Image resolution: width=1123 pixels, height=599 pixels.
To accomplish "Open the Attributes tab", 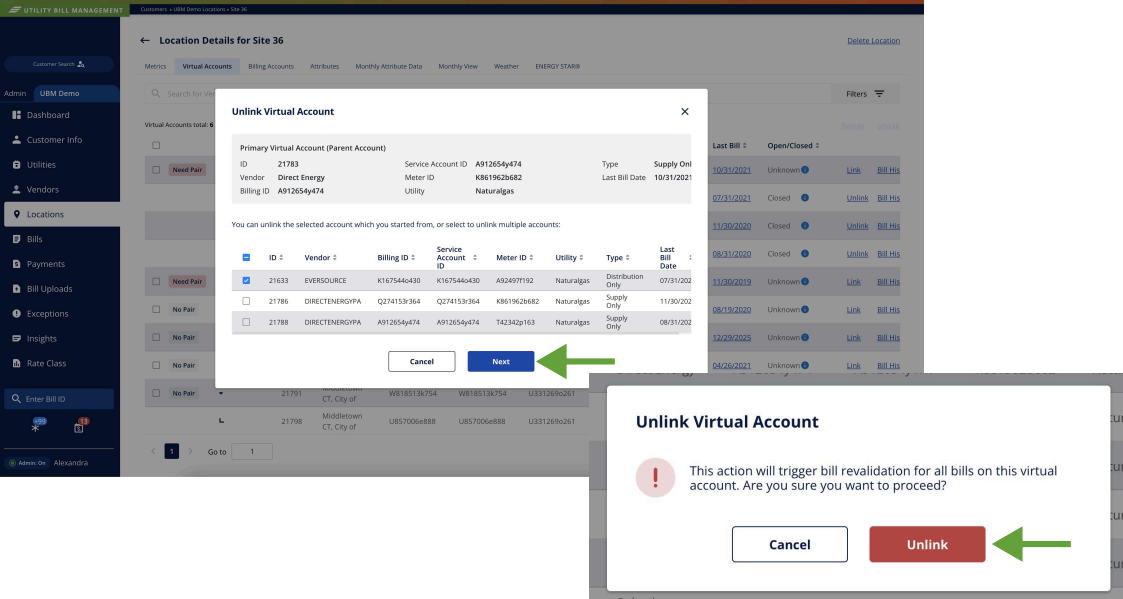I will tap(324, 67).
